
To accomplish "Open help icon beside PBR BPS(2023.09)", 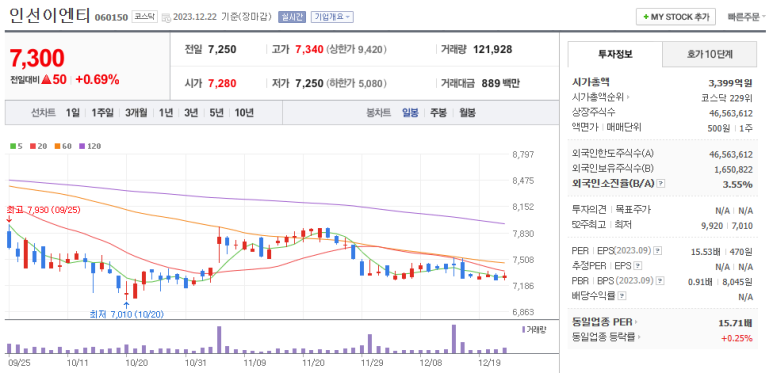I will pyautogui.click(x=661, y=281).
